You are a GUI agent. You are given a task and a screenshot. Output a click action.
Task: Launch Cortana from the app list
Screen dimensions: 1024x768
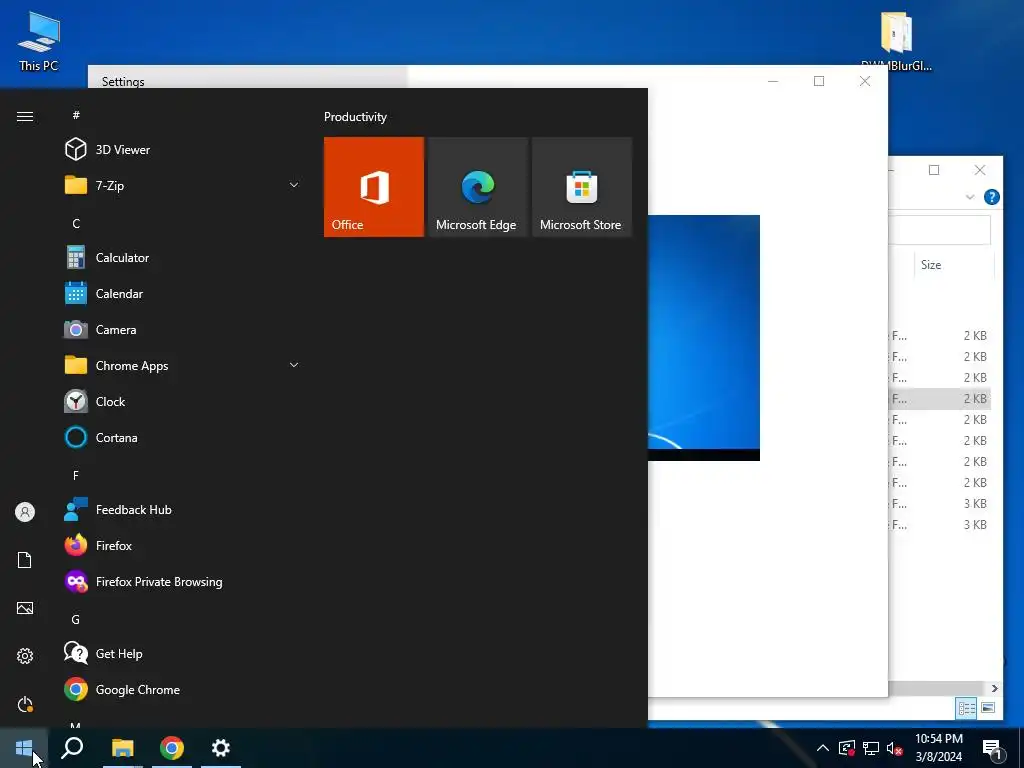pos(183,437)
